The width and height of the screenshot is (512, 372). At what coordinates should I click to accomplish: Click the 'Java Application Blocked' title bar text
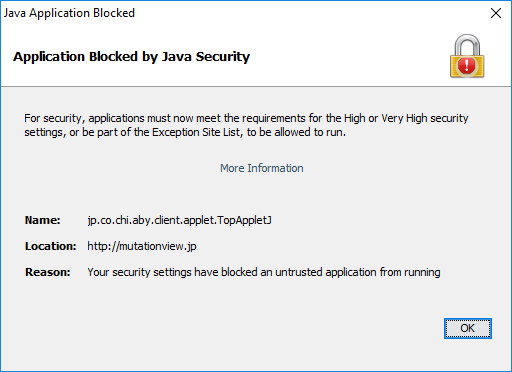[69, 13]
